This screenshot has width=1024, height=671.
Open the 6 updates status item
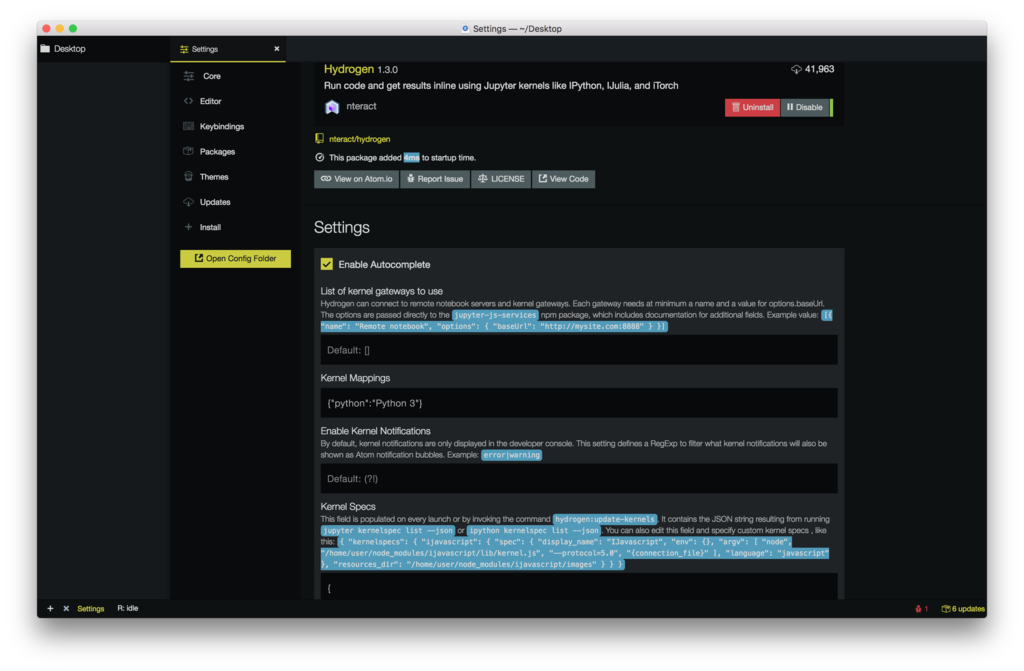963,609
